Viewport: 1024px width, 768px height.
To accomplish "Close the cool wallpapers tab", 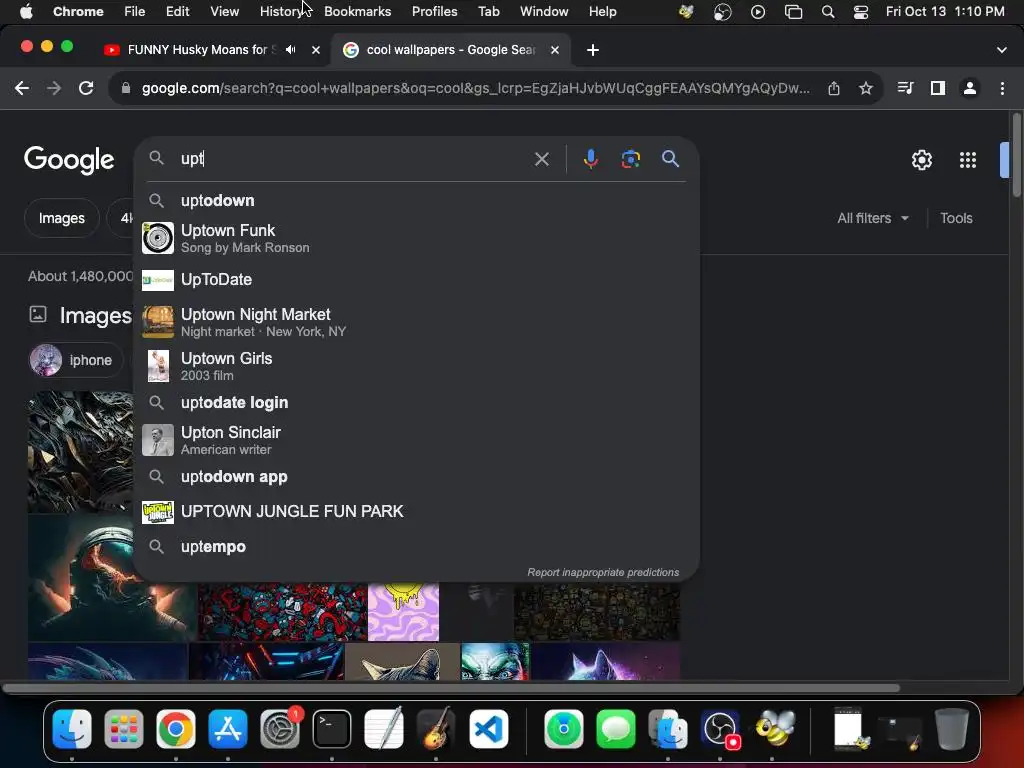I will coord(554,50).
